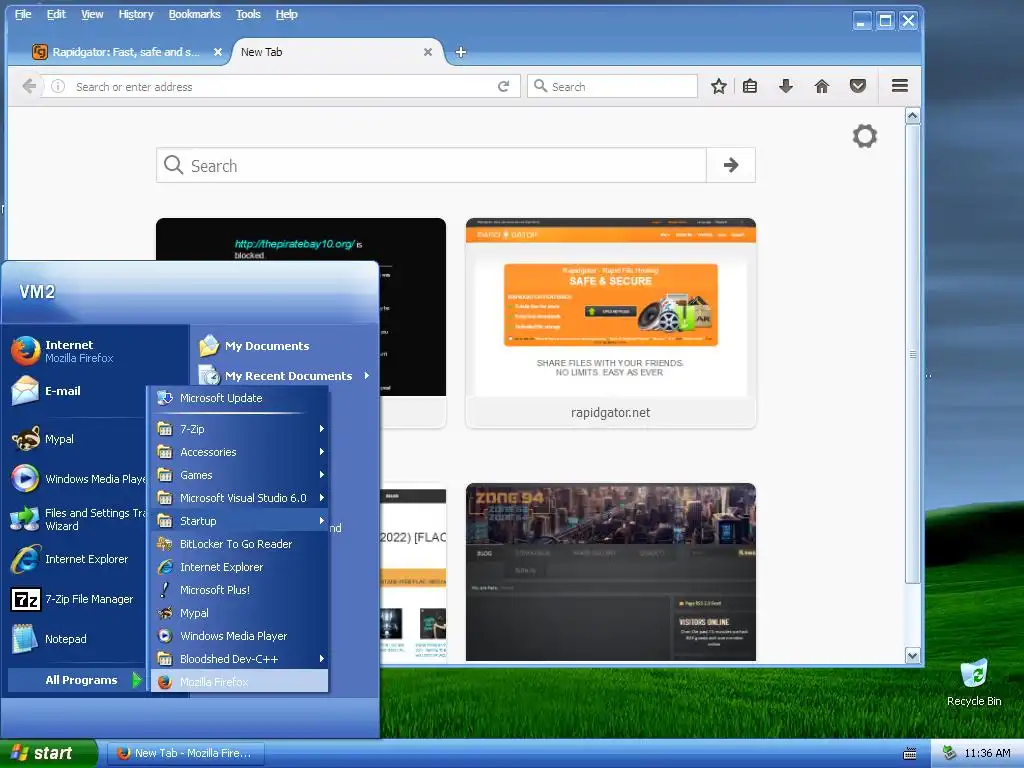Open My Documents folder

(x=255, y=345)
